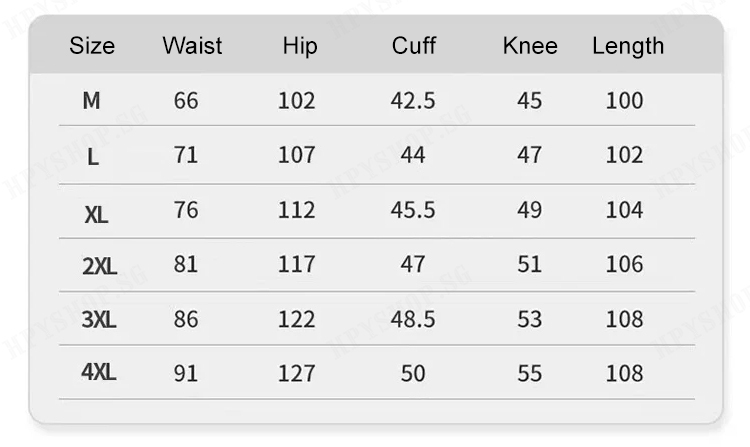The width and height of the screenshot is (750, 447).
Task: Click the Knee column header
Action: click(x=530, y=46)
